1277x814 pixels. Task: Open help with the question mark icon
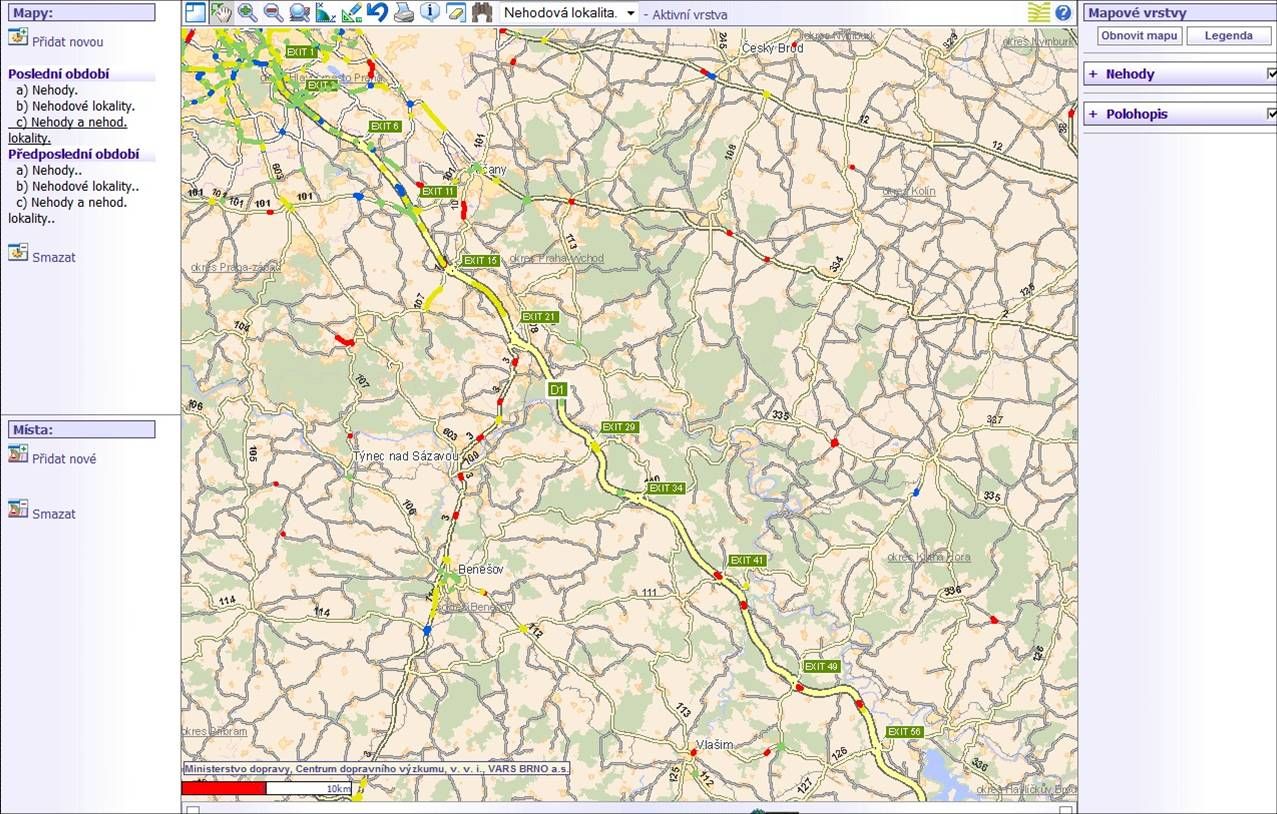(x=1063, y=12)
